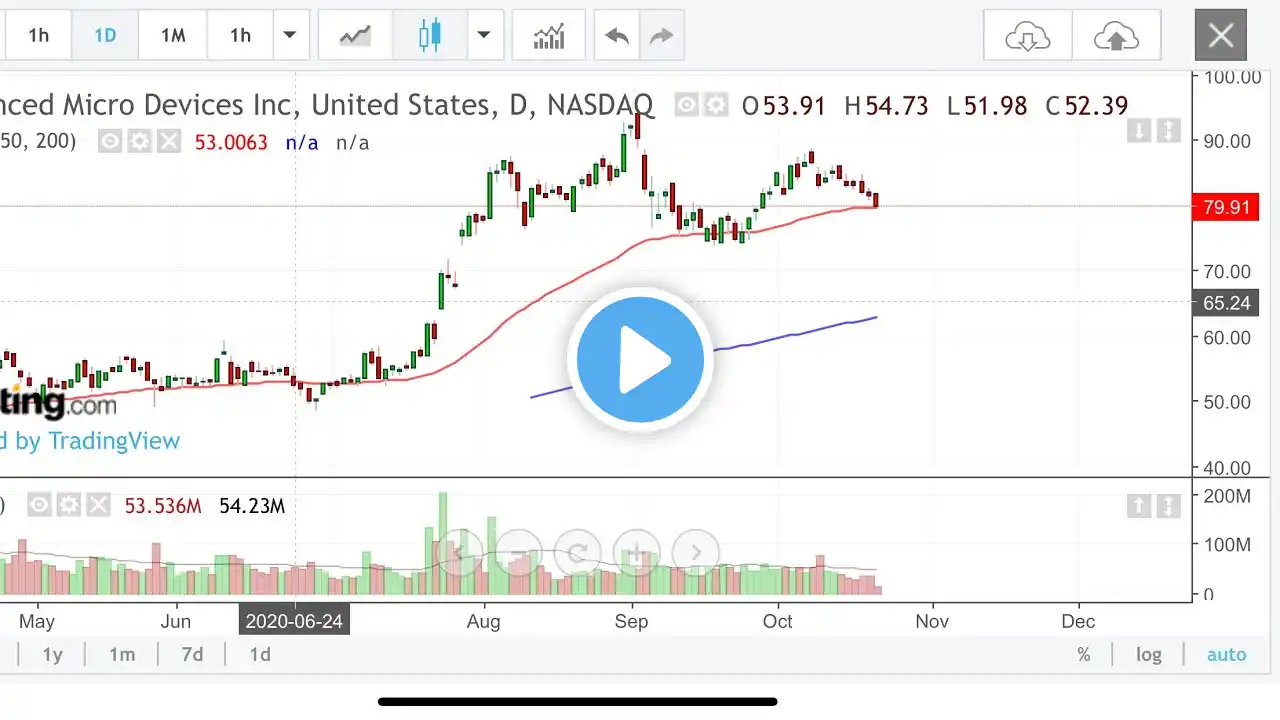The width and height of the screenshot is (1280, 720).
Task: Open settings gear for the volume indicator
Action: point(68,506)
